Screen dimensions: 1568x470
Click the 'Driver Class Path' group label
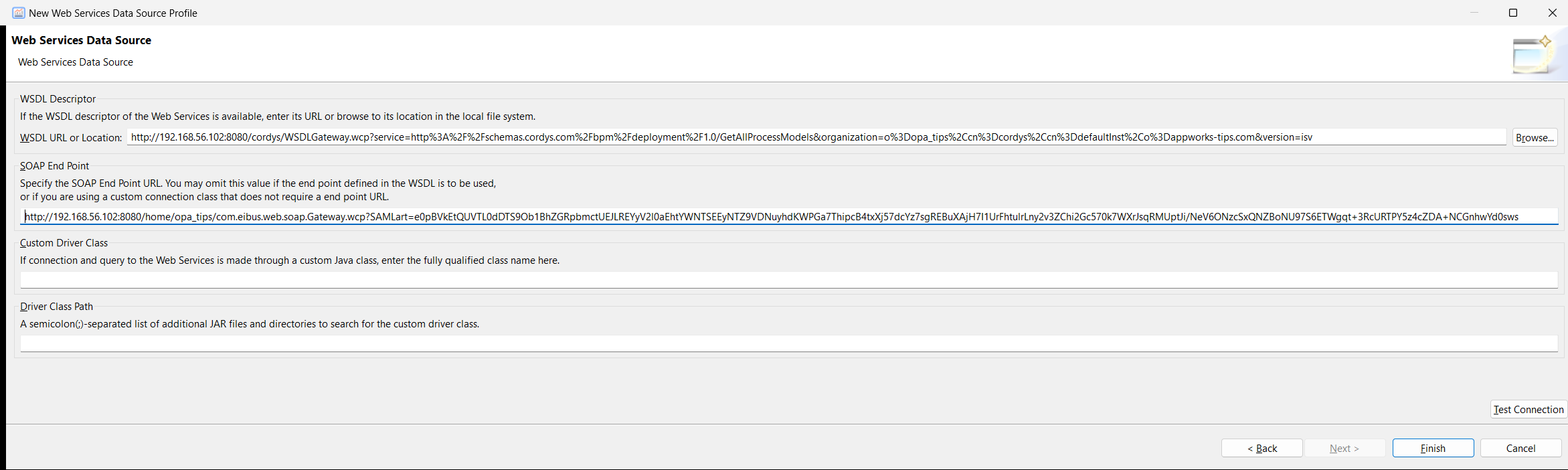56,306
